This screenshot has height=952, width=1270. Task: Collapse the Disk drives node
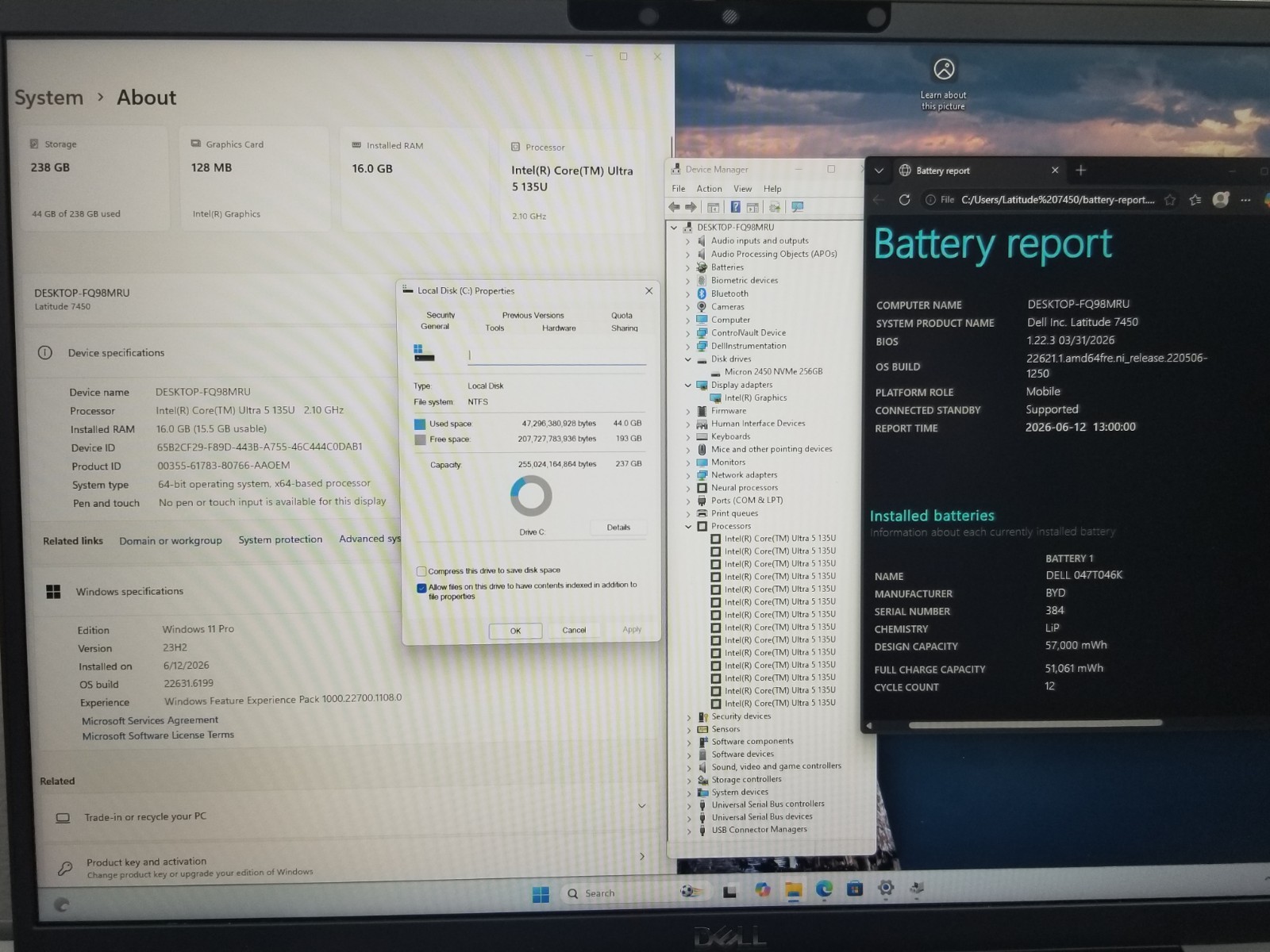pyautogui.click(x=687, y=359)
